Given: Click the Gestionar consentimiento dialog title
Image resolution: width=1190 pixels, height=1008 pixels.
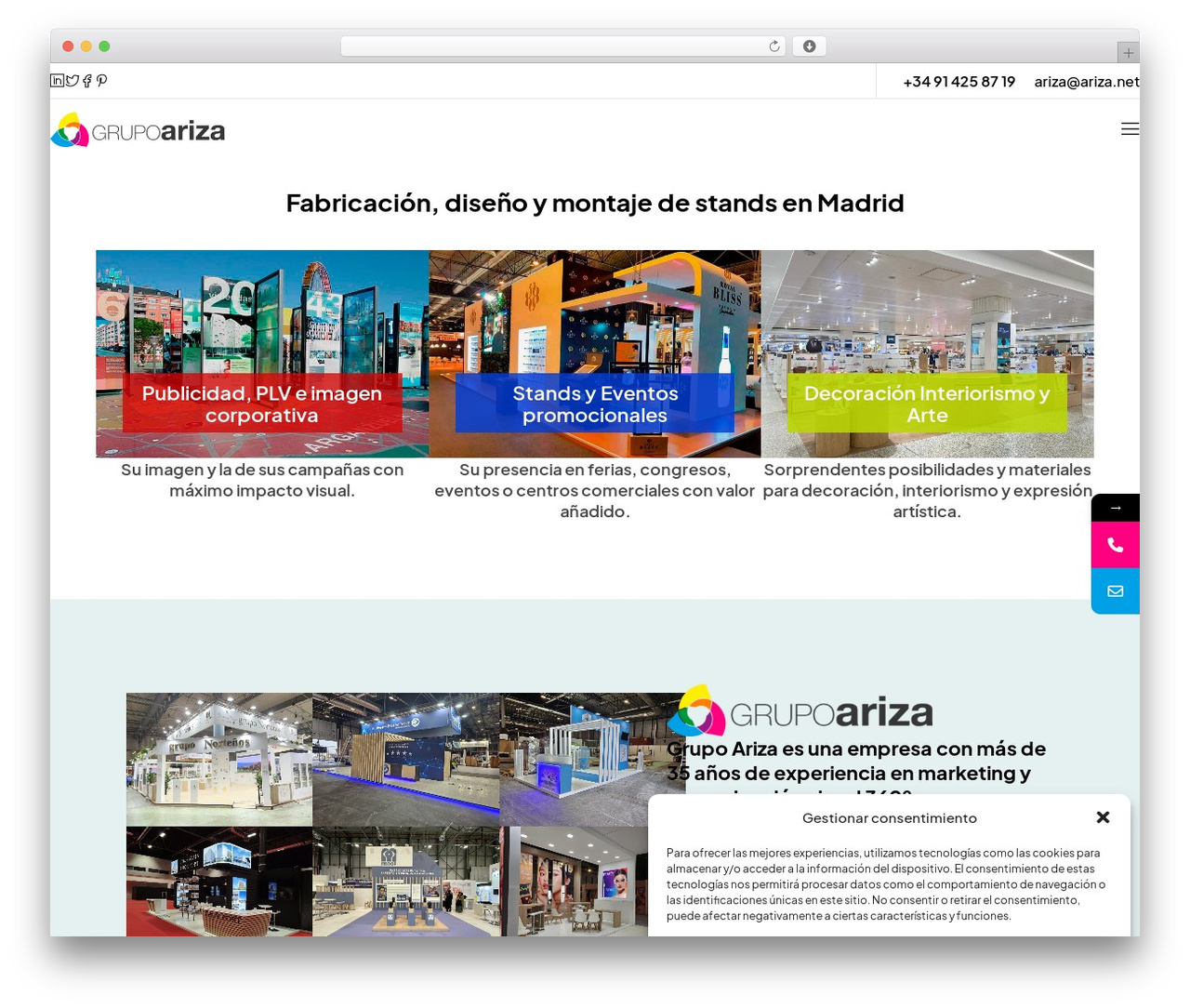Looking at the screenshot, I should pos(890,818).
